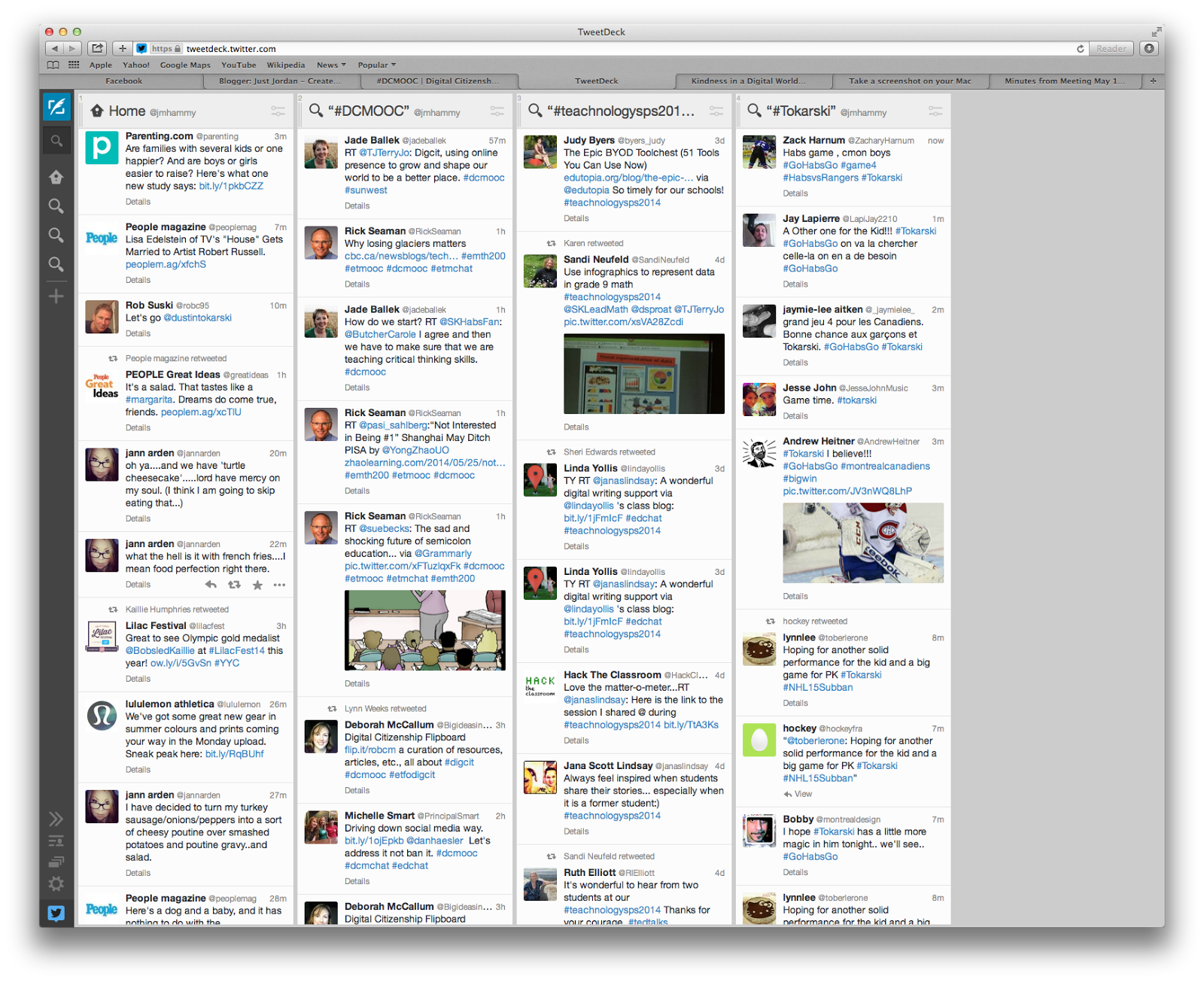Favorite jann arden's french fries tweet
Screen dimensions: 1204x982
(257, 585)
